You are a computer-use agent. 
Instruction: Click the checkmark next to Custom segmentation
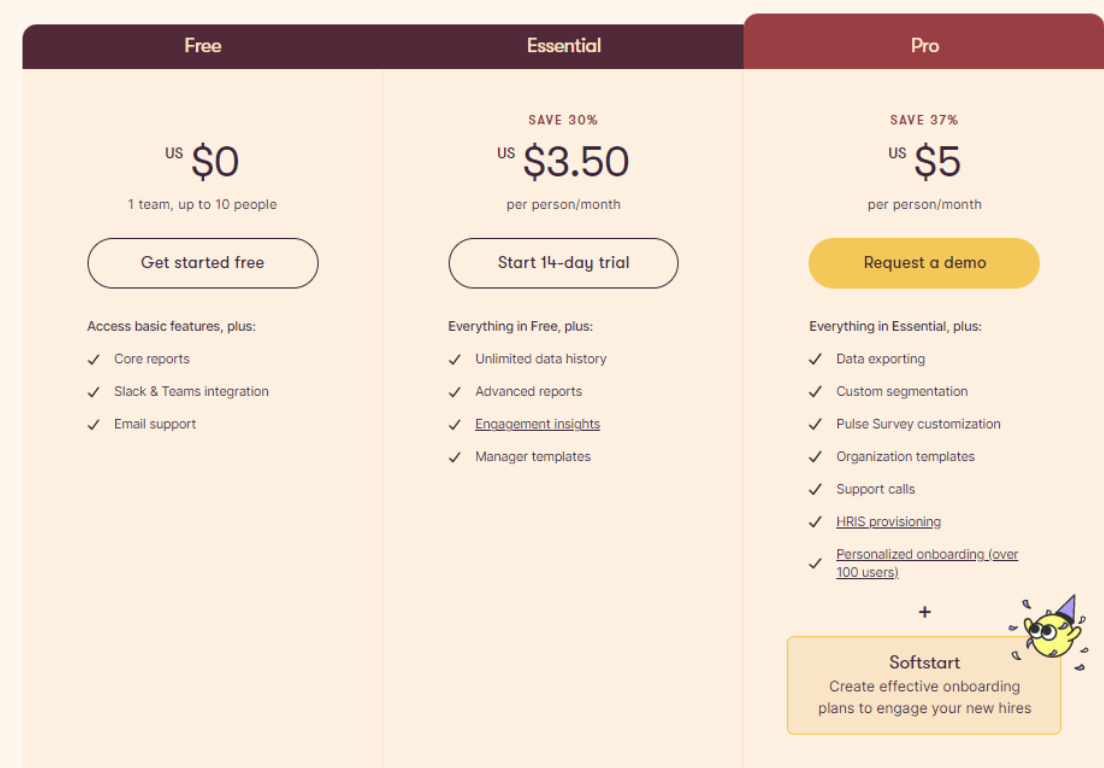(815, 392)
